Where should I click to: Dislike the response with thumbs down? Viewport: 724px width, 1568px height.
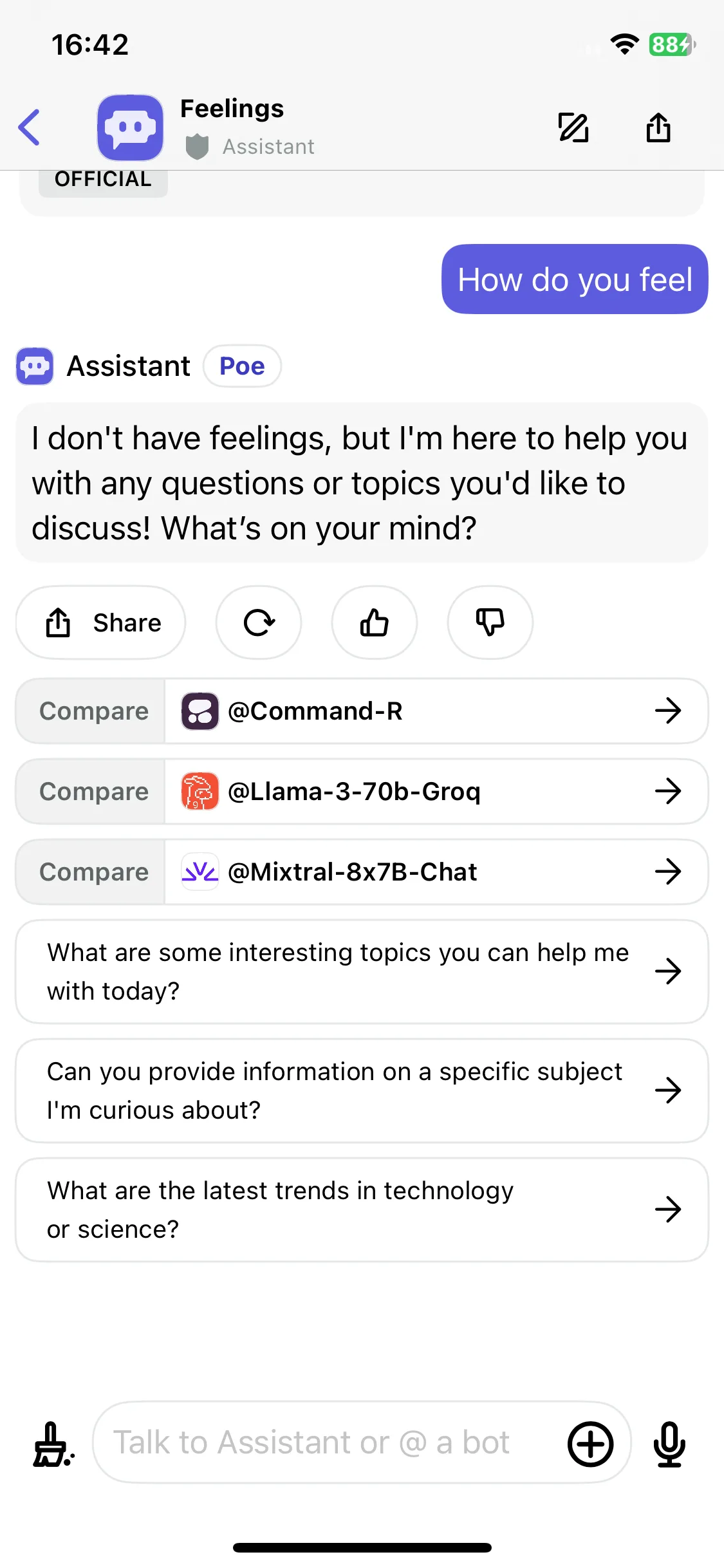[x=490, y=622]
